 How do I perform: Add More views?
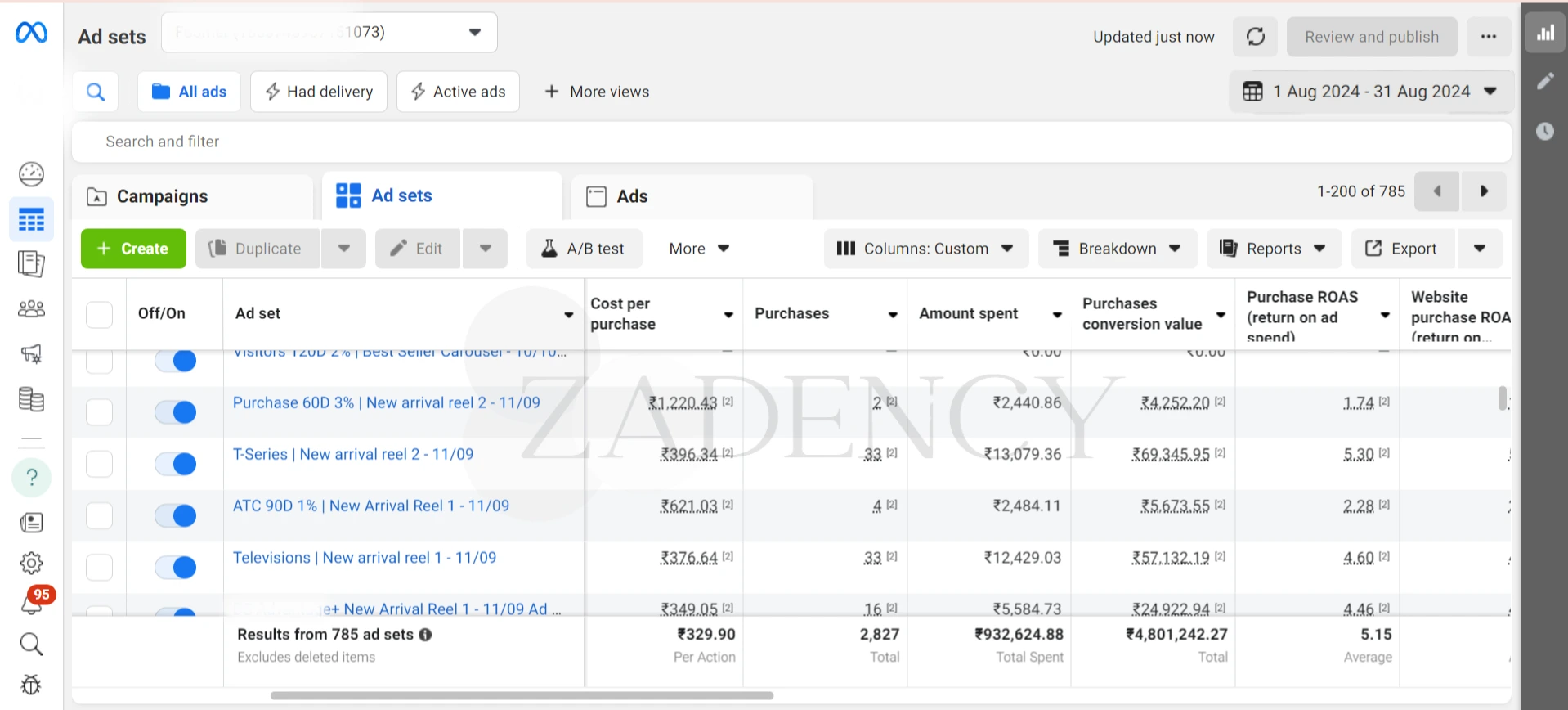click(597, 92)
